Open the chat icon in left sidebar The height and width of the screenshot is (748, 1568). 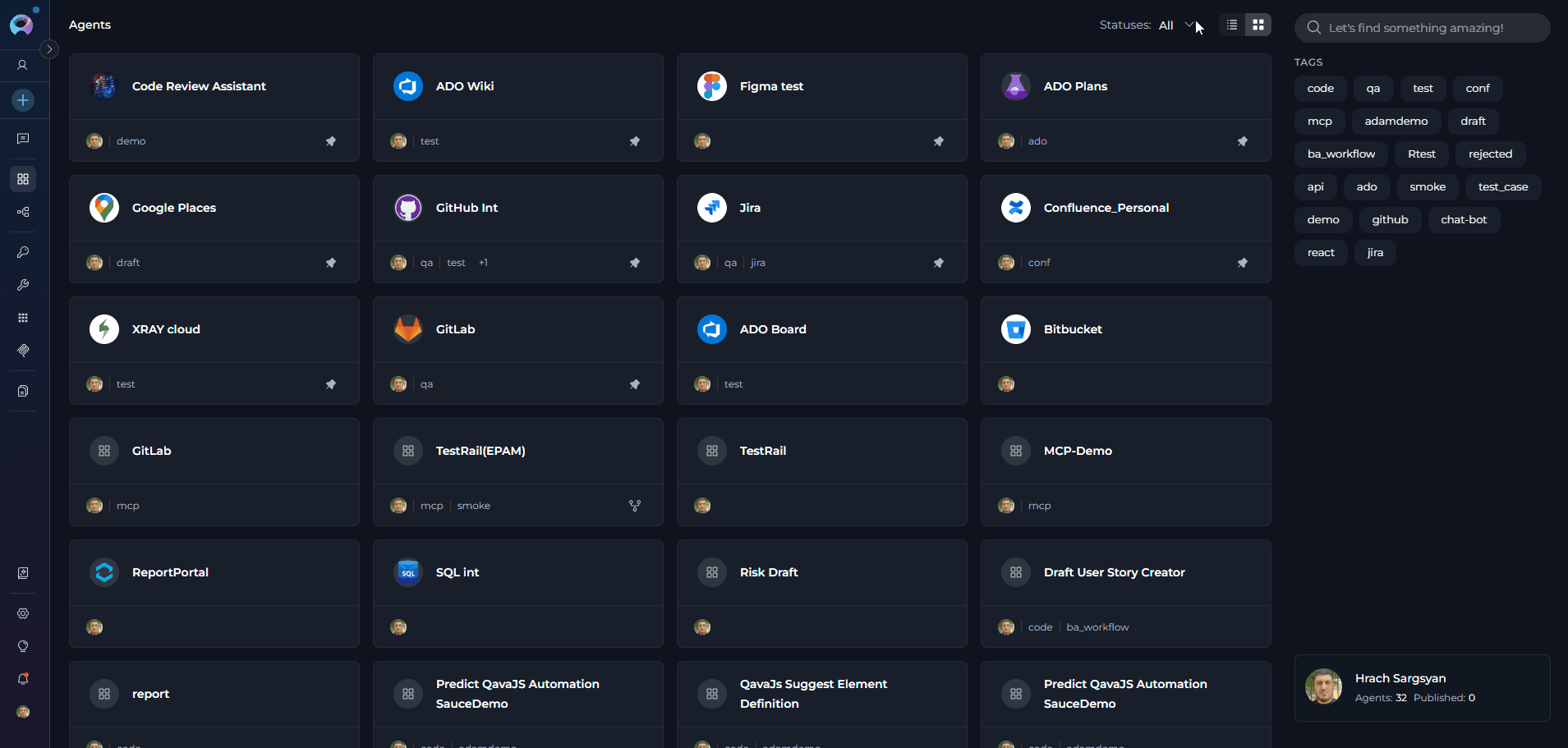[x=23, y=139]
